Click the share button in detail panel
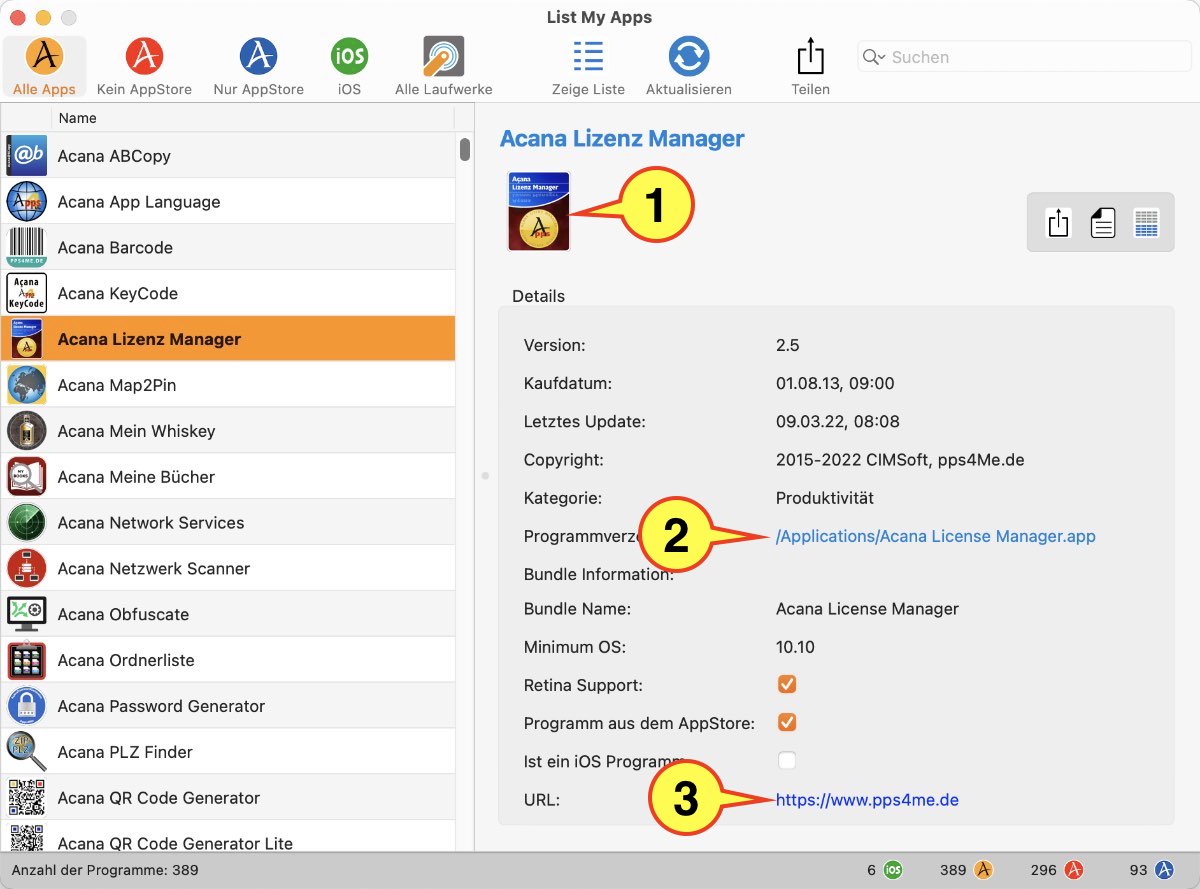Viewport: 1200px width, 889px height. pyautogui.click(x=1059, y=222)
